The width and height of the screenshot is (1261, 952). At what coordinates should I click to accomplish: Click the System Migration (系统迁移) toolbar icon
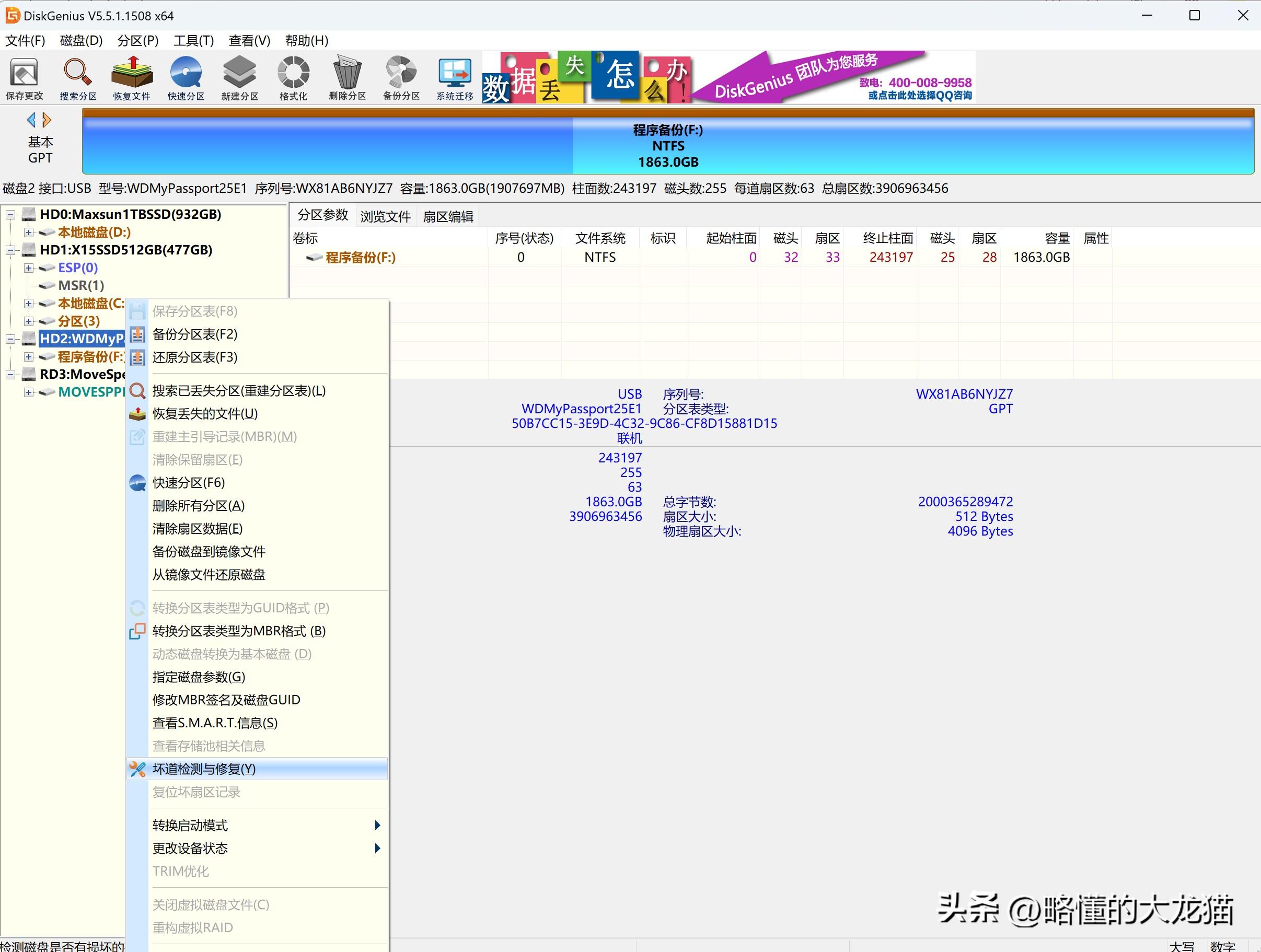click(x=455, y=79)
